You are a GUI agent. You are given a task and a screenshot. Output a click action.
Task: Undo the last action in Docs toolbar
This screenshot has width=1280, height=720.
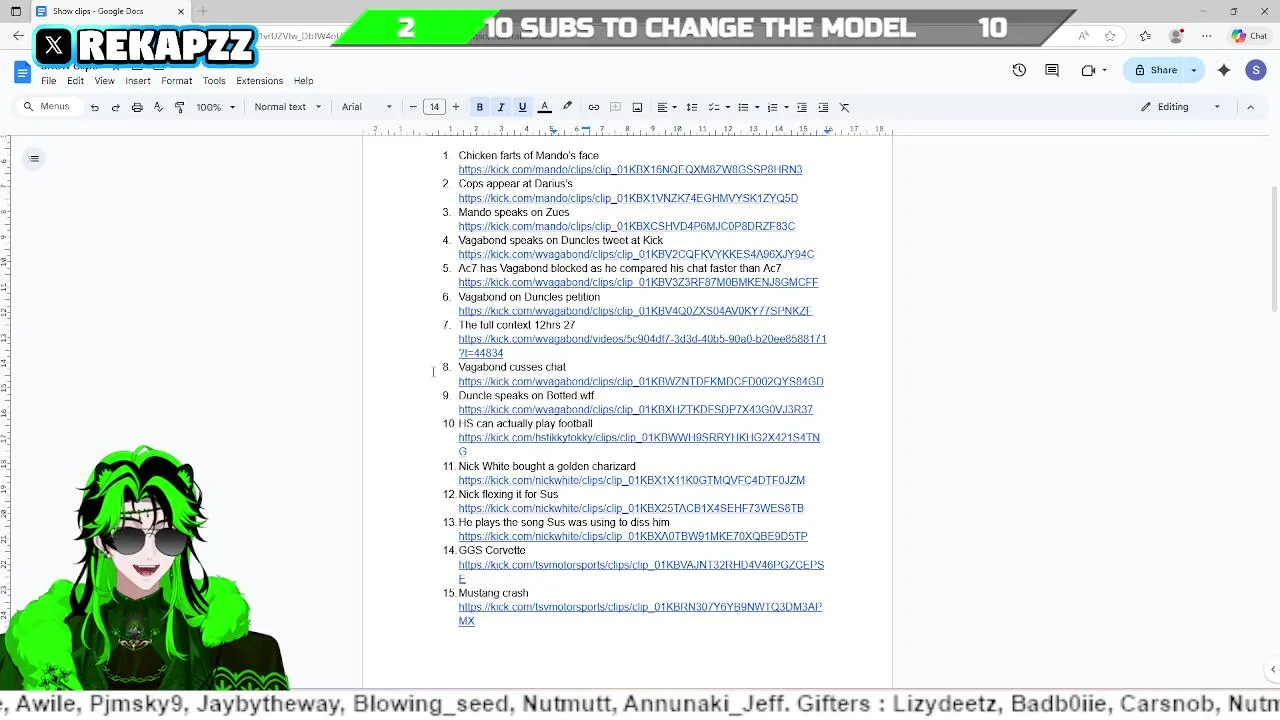(95, 107)
